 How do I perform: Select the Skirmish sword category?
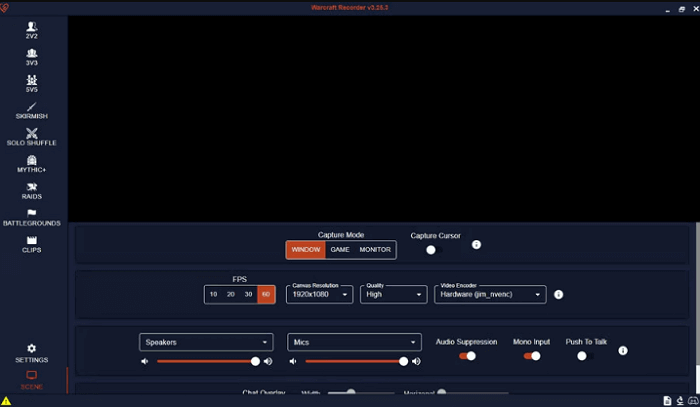point(31,110)
